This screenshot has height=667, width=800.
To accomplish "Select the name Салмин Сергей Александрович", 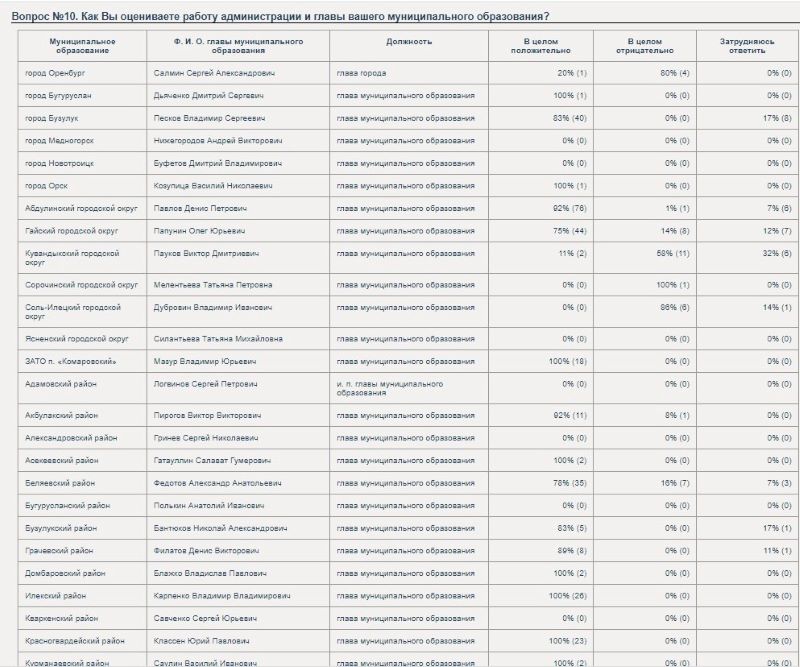I will tap(215, 74).
